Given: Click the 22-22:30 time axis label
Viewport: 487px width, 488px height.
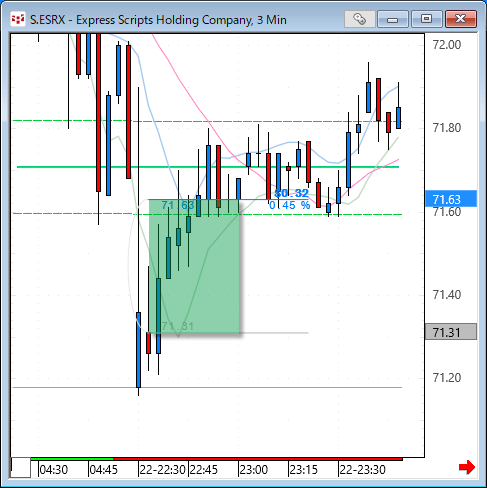Looking at the screenshot, I should [x=162, y=470].
